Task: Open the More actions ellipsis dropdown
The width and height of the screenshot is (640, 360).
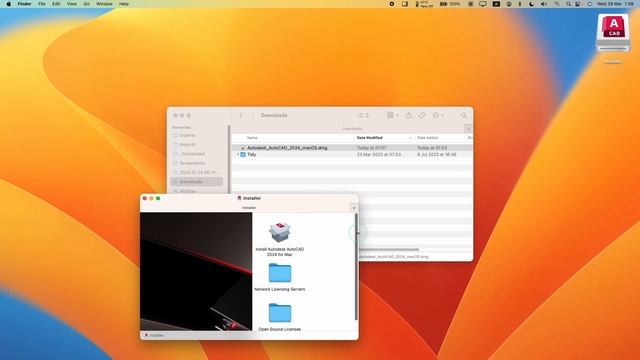Action: click(x=438, y=116)
